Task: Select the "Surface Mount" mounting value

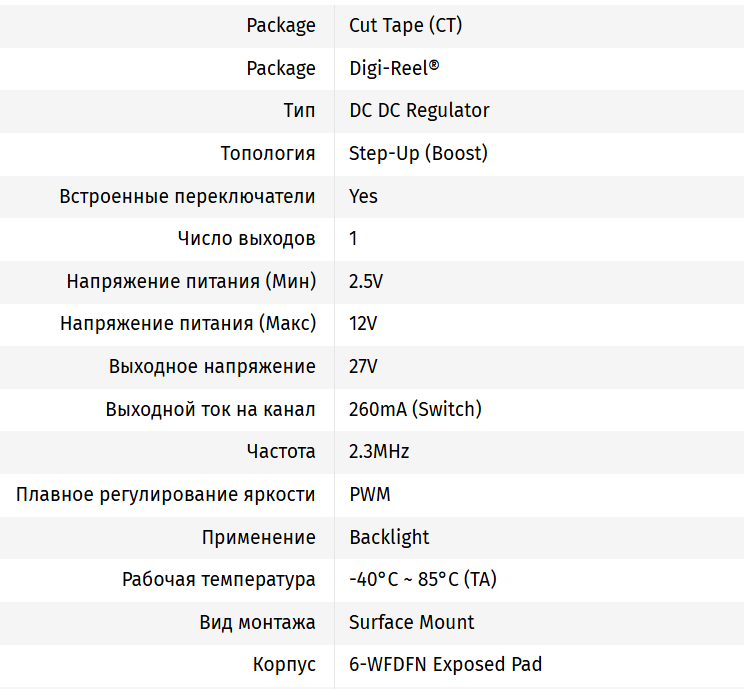Action: [x=411, y=622]
